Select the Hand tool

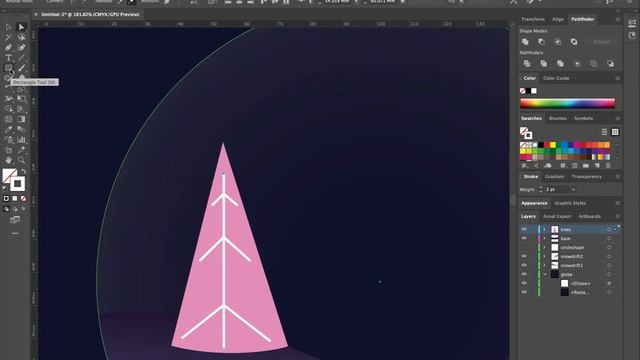[x=9, y=160]
